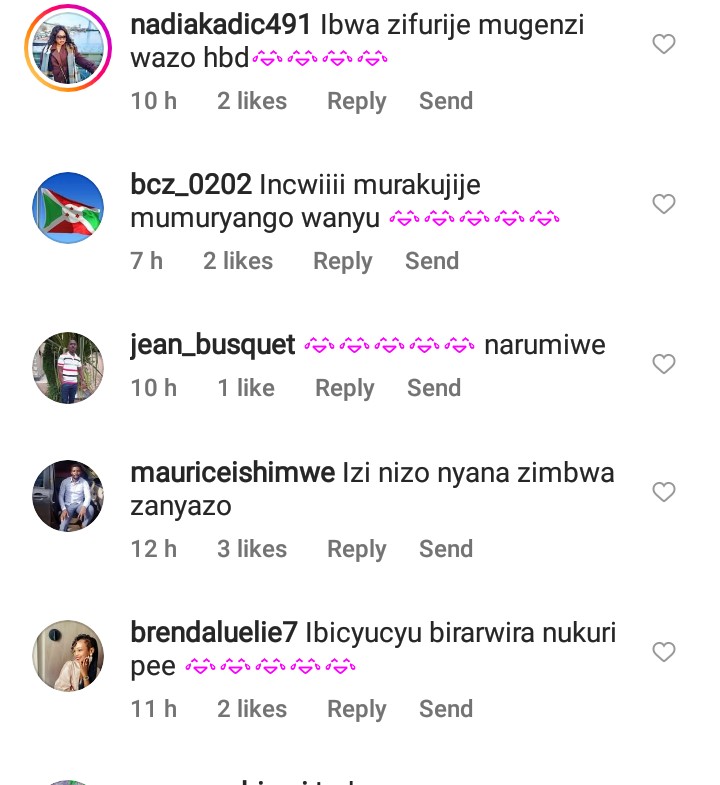Reply to bcz_0202's comment

[343, 261]
